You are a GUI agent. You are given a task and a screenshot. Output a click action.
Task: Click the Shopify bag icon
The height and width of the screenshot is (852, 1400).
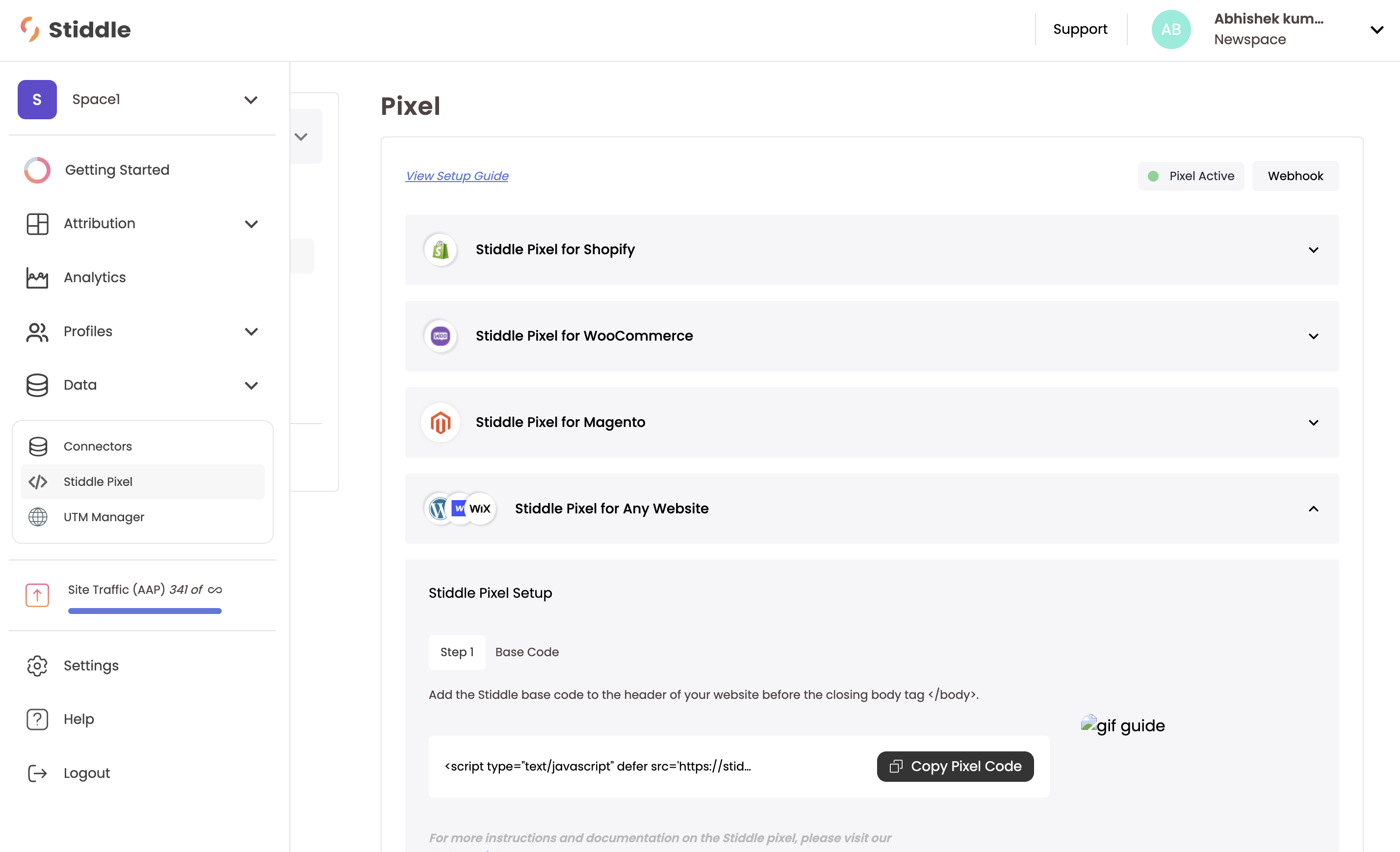click(x=441, y=249)
